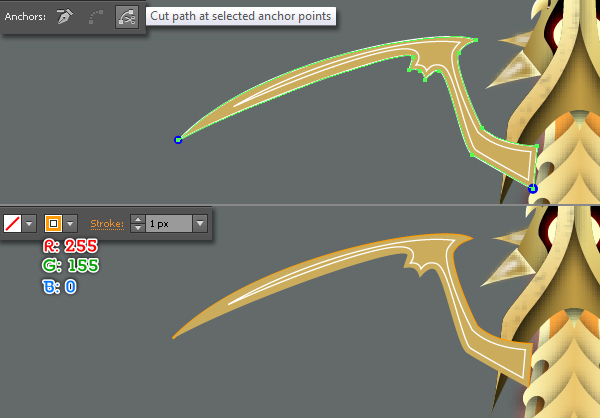Open the stroke weight dropdown list
This screenshot has width=600, height=418.
200,224
